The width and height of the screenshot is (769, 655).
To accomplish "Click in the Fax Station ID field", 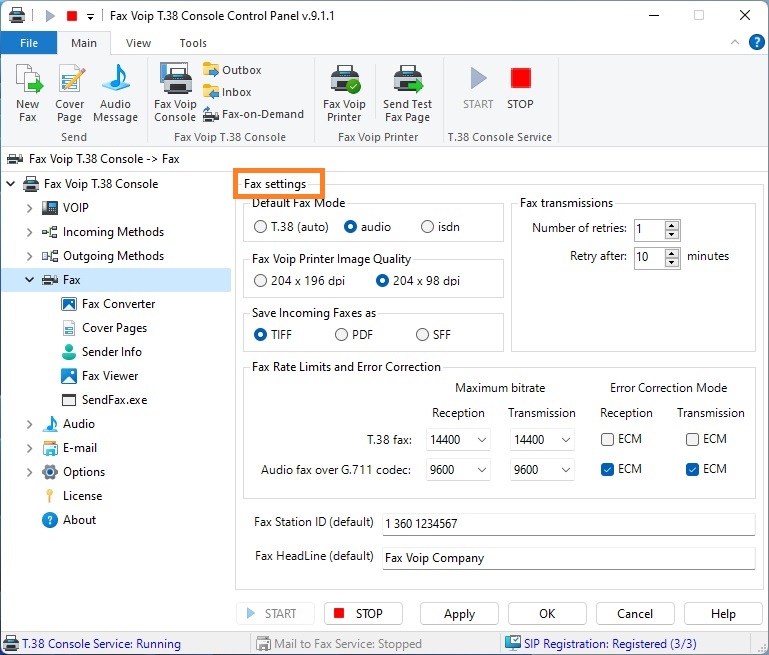I will [568, 524].
